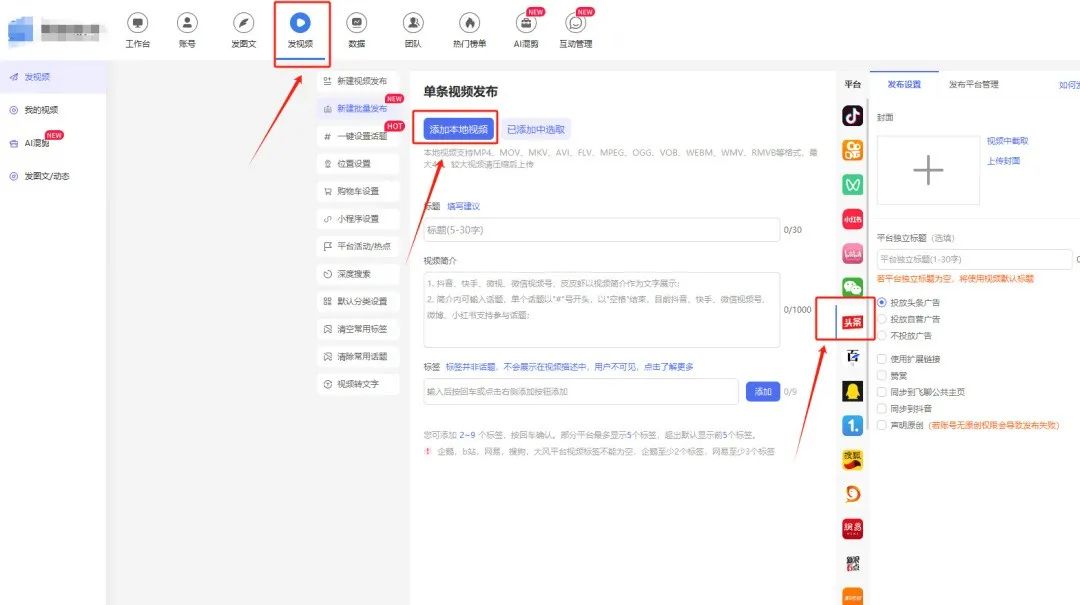Focus the 视频简介 description text area

[x=601, y=310]
